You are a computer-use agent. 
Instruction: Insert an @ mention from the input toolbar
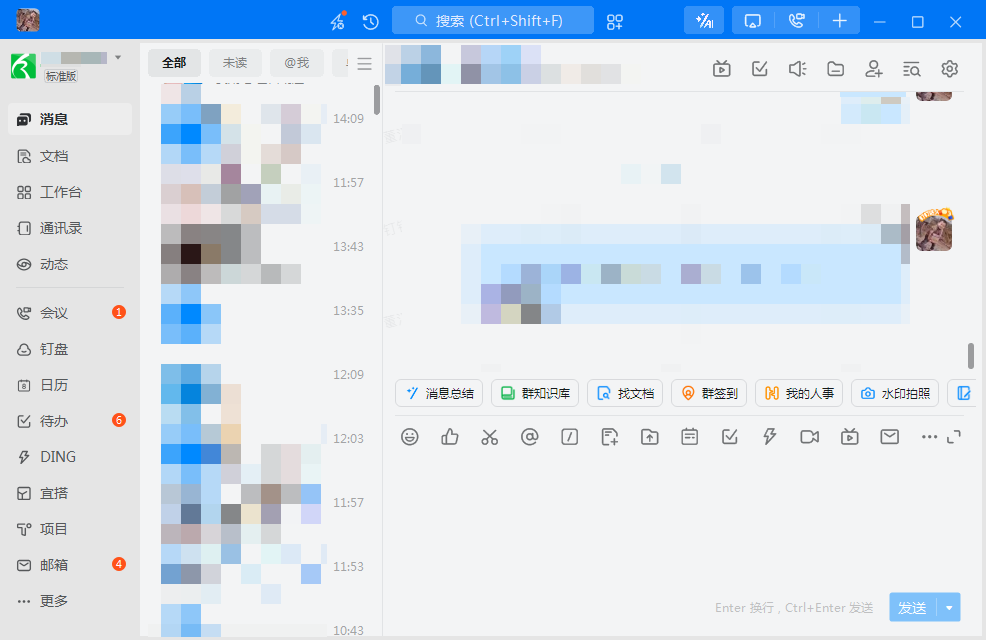(x=530, y=437)
